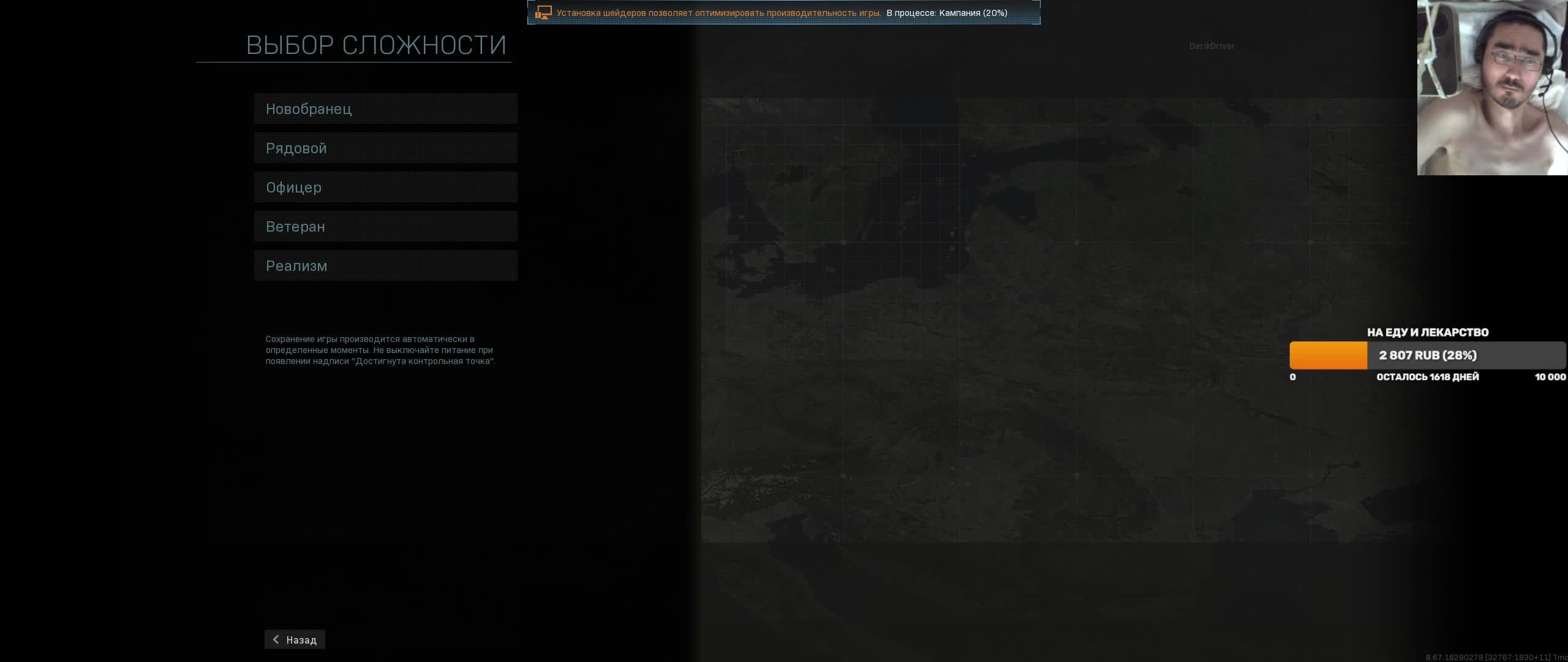Click the orange donation progress bar fill
This screenshot has width=1568, height=662.
click(x=1328, y=356)
